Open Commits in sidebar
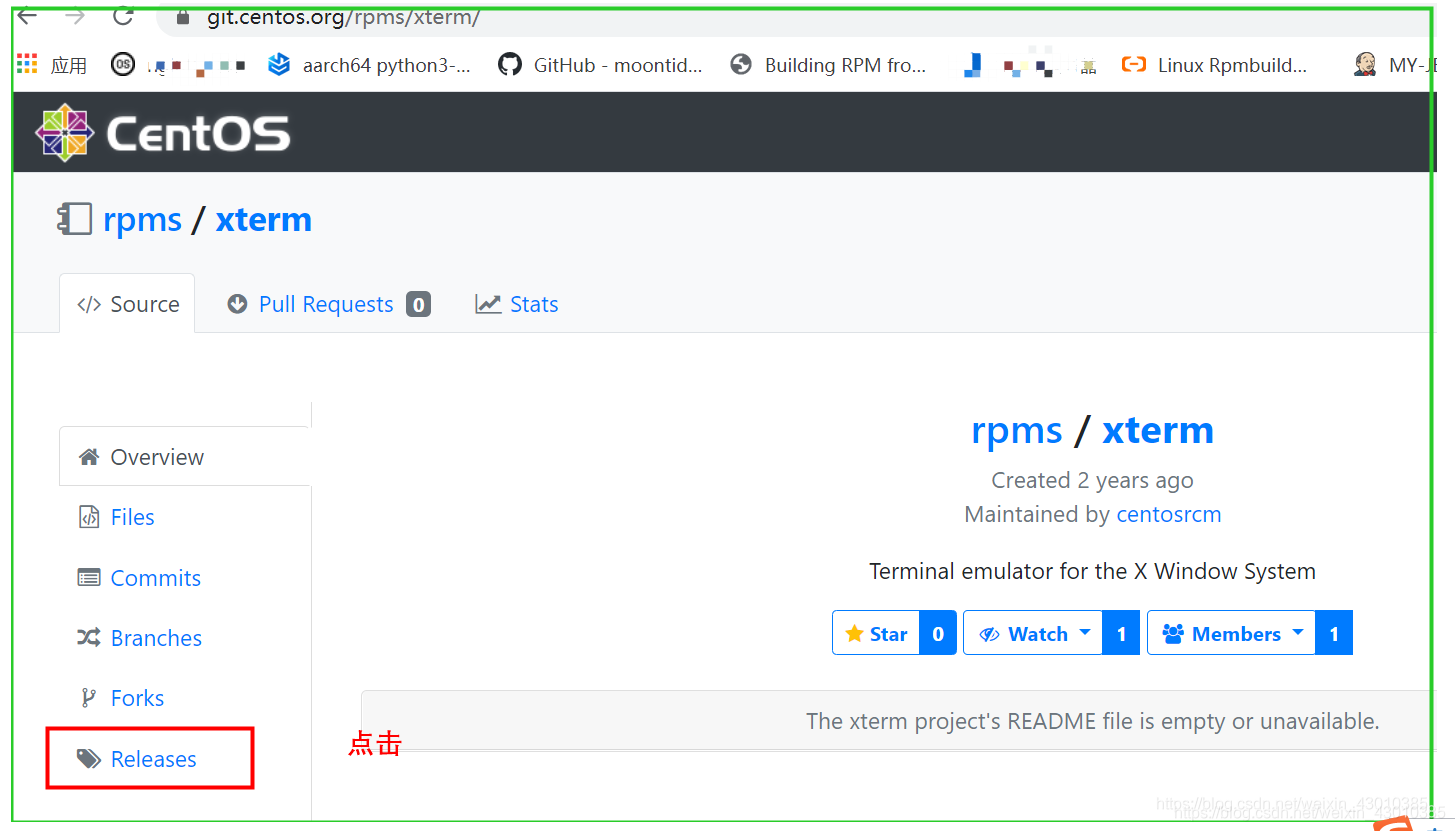Image resolution: width=1455 pixels, height=831 pixels. point(155,578)
